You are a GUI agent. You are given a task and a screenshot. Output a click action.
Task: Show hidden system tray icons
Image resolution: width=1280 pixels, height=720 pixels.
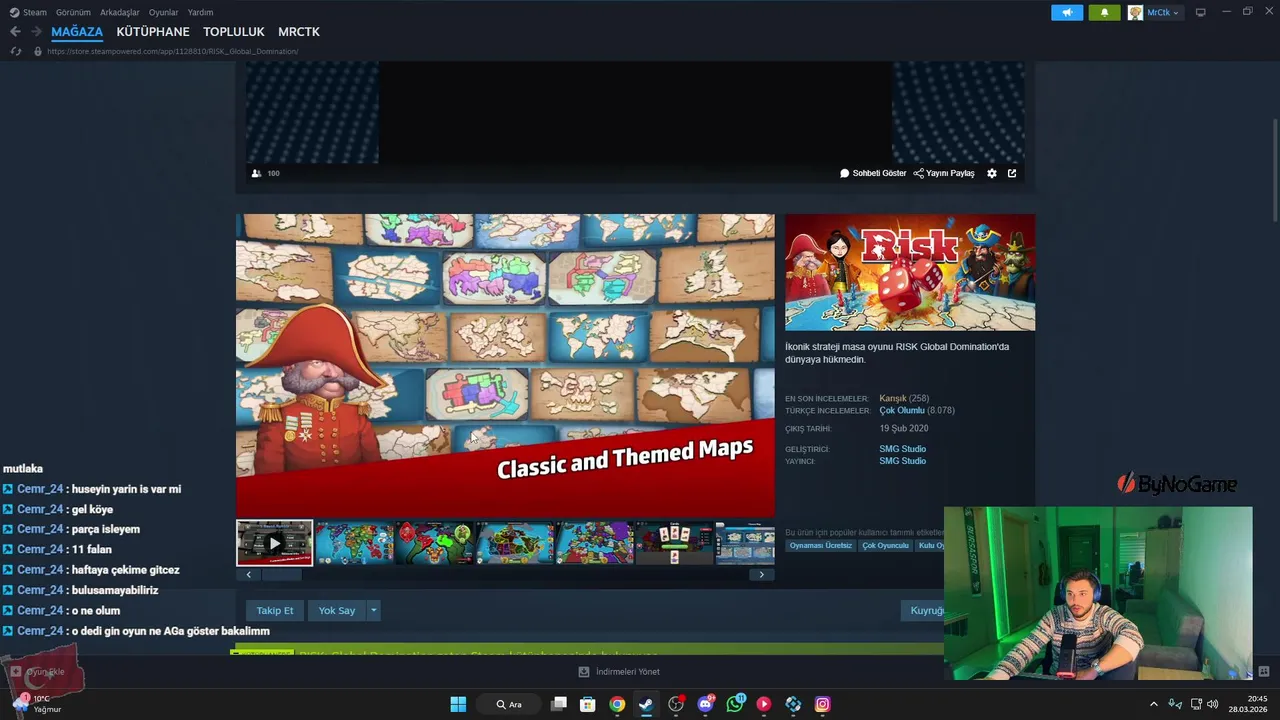pos(1153,704)
